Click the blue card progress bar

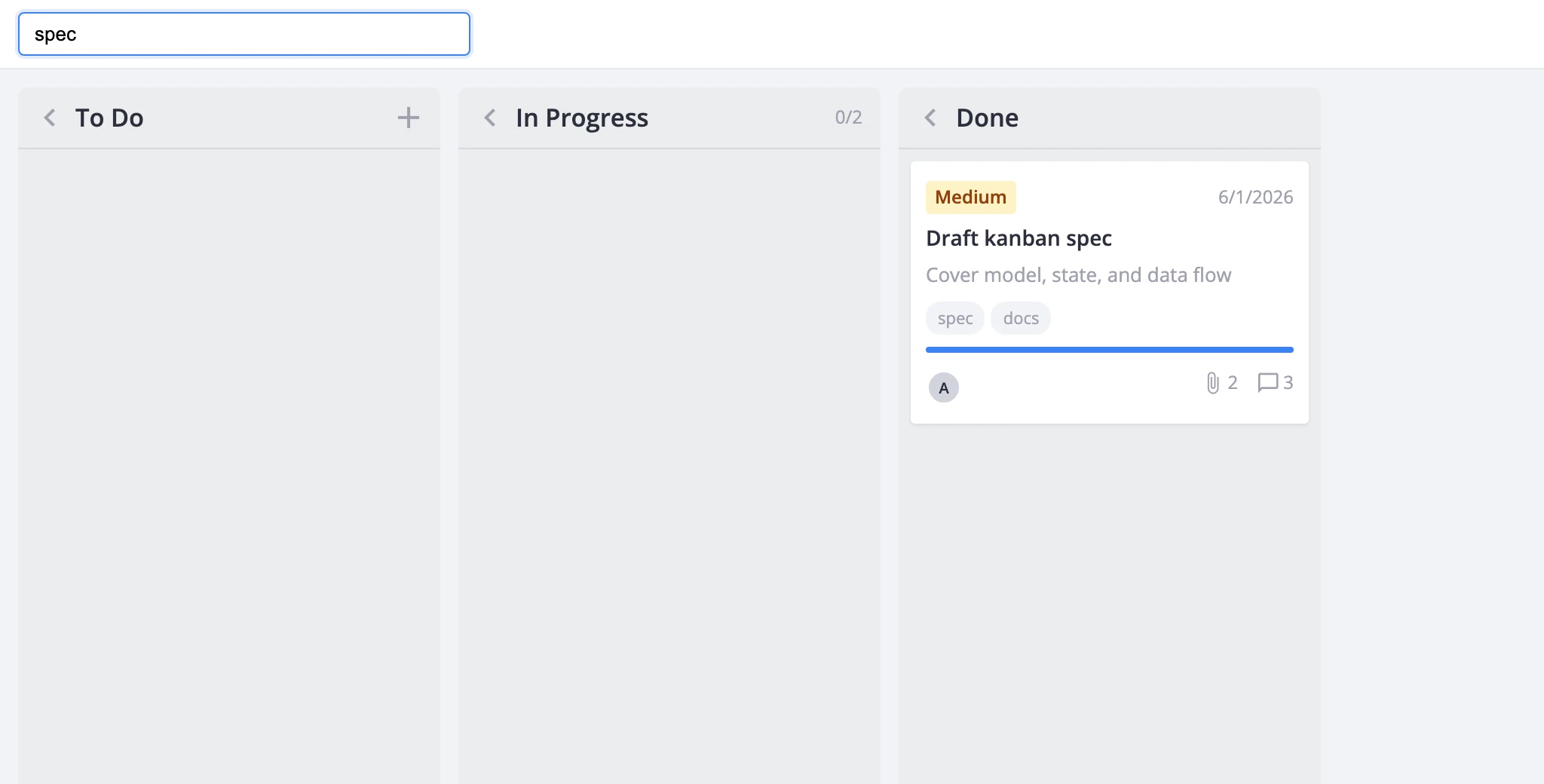click(x=1110, y=350)
